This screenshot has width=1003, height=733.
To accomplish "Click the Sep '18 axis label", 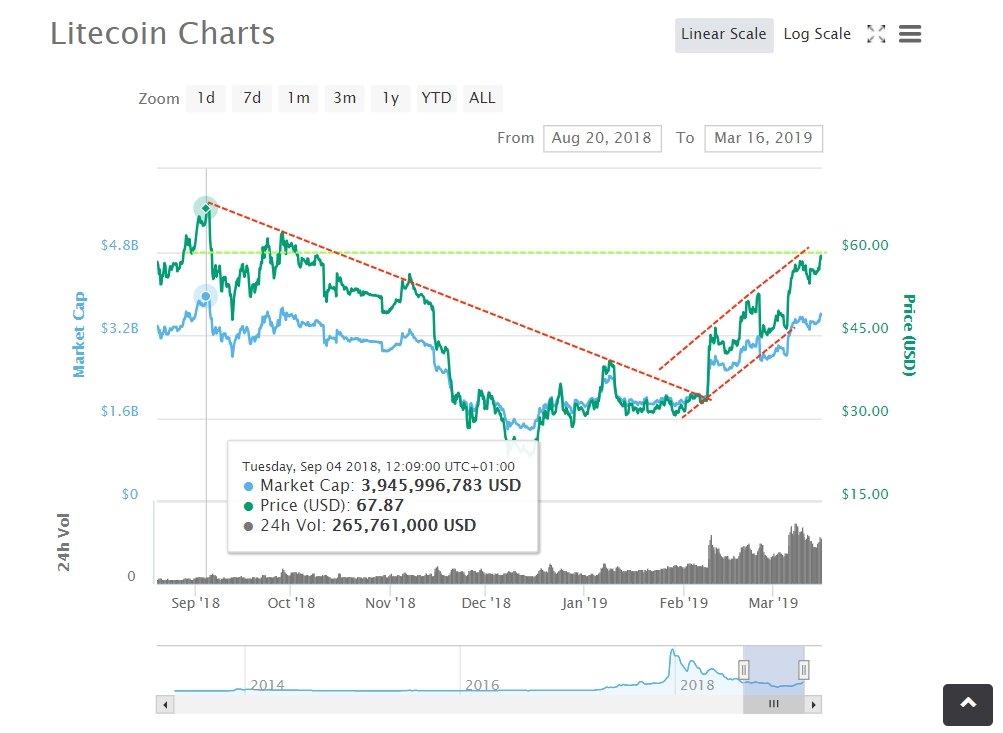I will point(195,603).
